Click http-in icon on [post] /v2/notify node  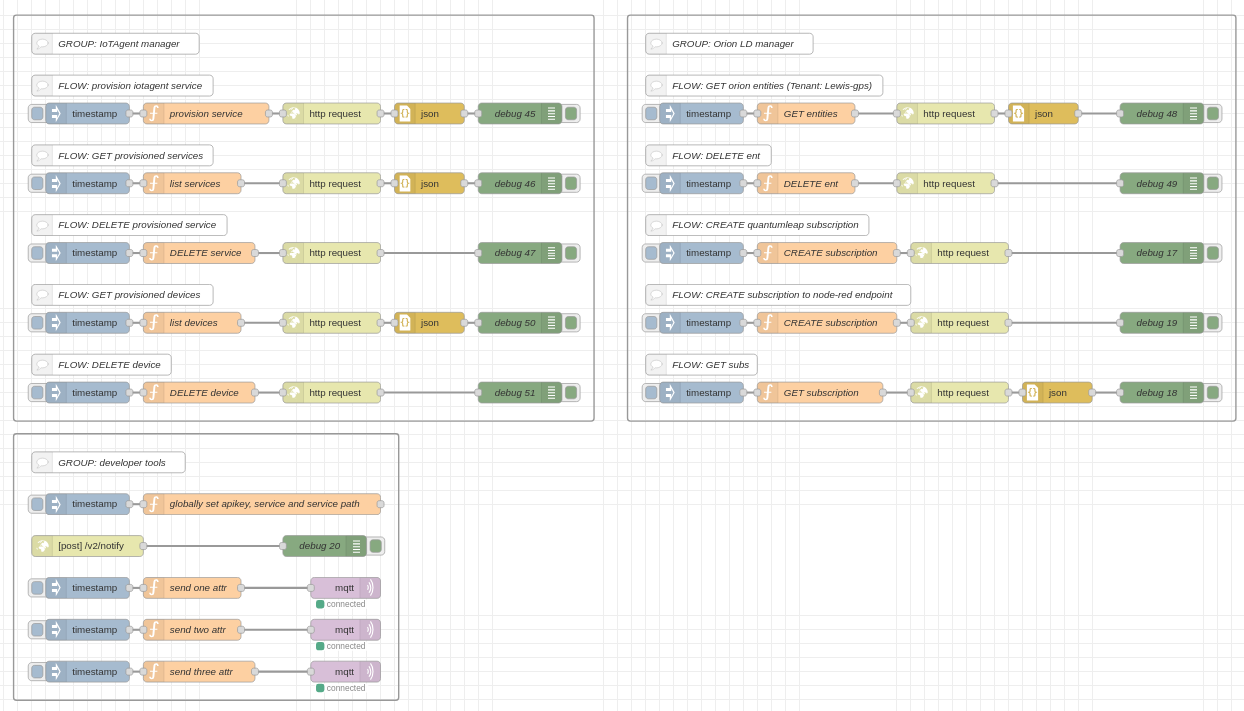tap(43, 546)
